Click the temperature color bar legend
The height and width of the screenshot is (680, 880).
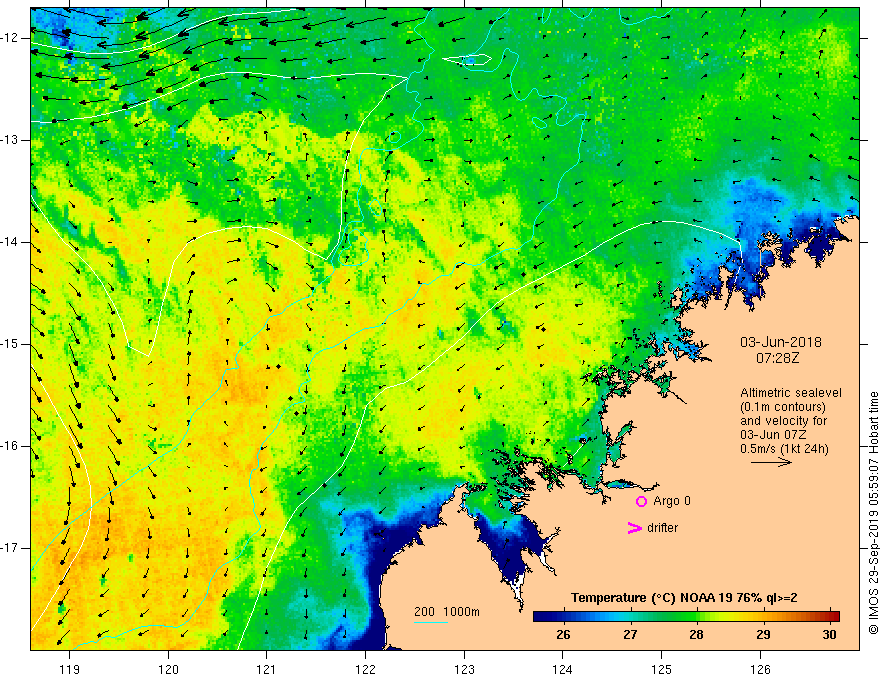pos(686,617)
